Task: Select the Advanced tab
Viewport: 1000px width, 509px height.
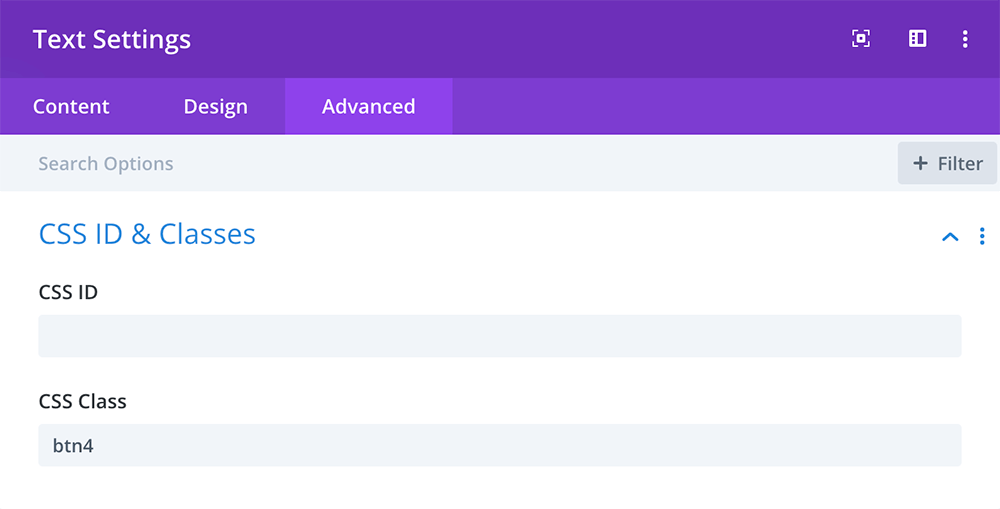Action: click(x=369, y=106)
